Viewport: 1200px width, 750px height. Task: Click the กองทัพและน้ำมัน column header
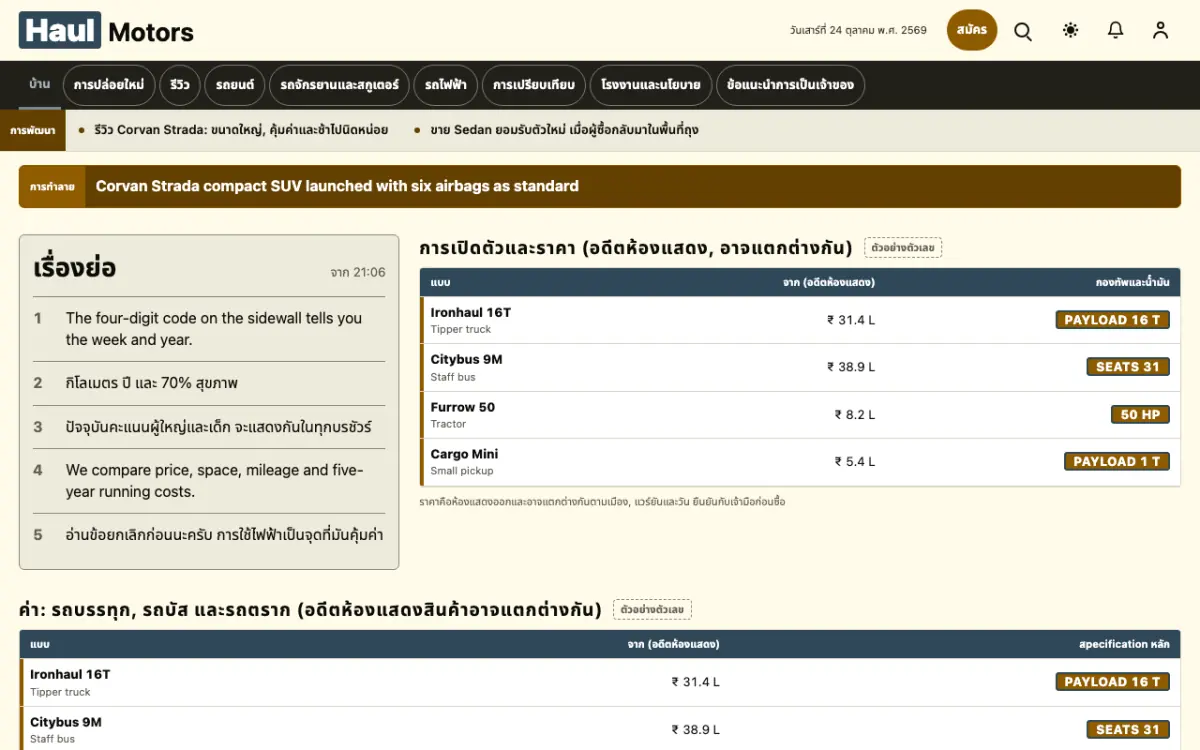point(1133,282)
